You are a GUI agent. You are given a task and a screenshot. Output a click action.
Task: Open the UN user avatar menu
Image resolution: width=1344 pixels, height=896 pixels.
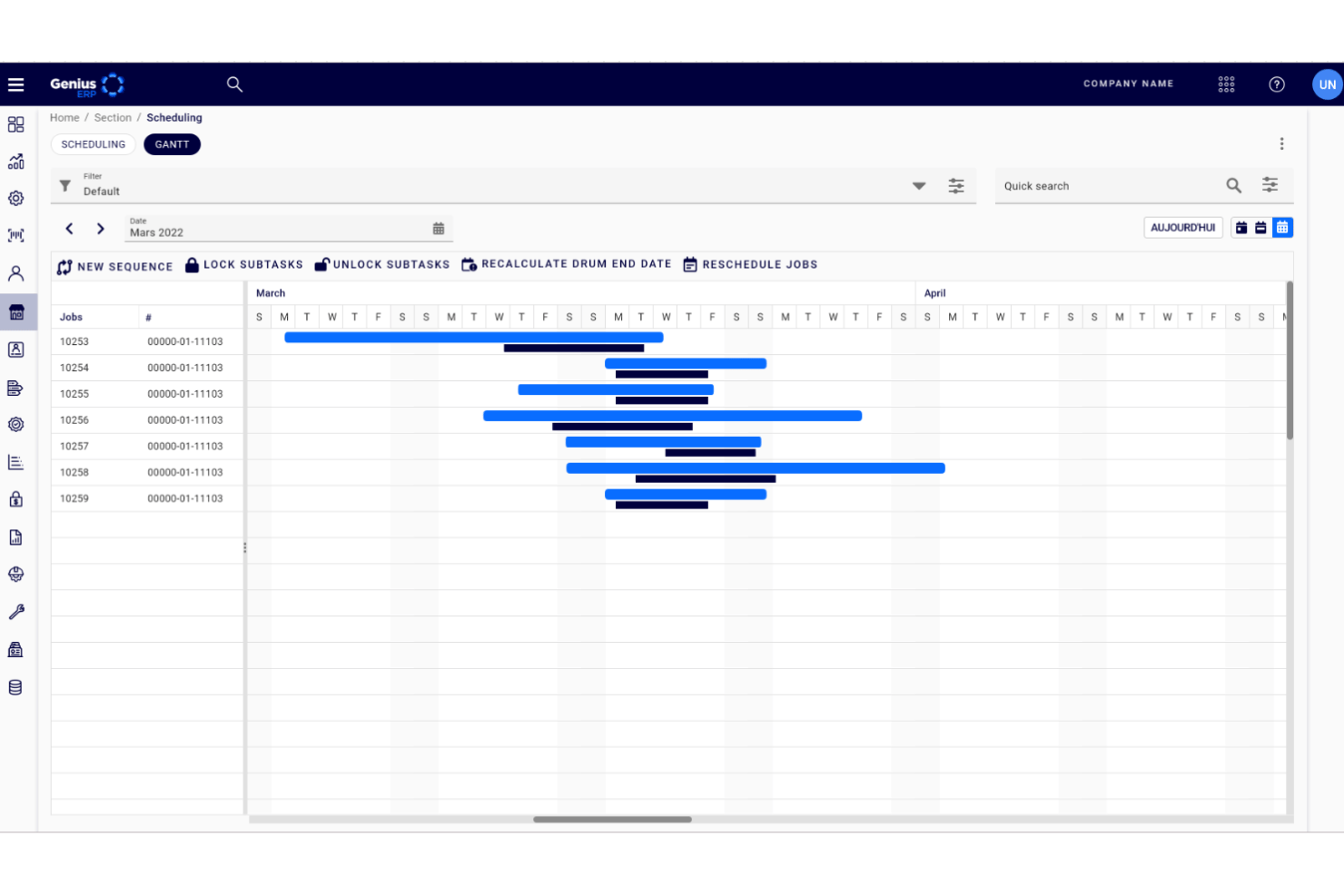tap(1327, 84)
